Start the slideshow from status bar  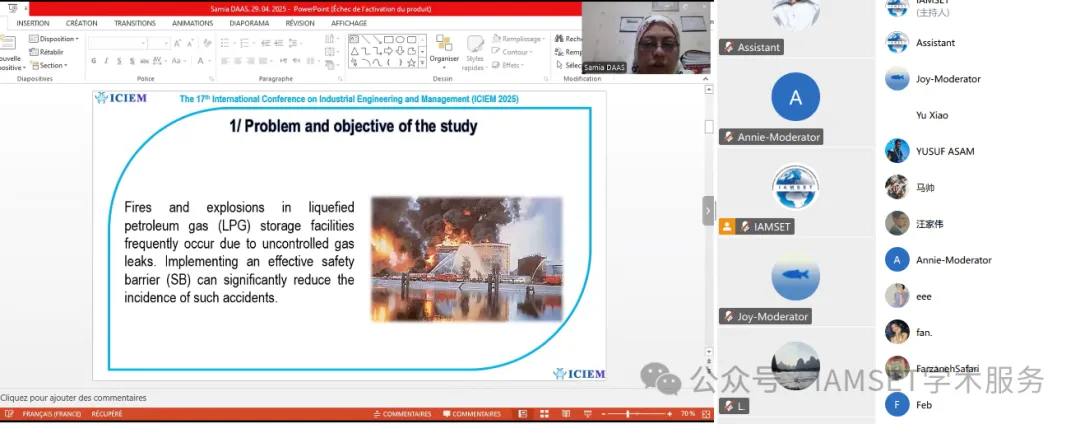coord(588,414)
